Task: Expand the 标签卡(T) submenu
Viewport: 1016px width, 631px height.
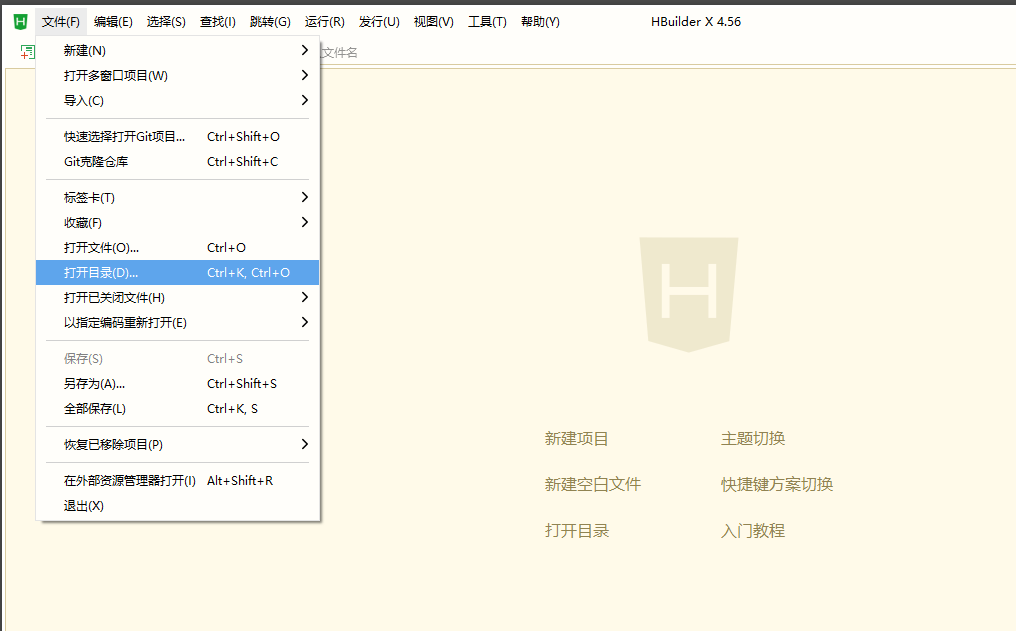Action: (x=178, y=198)
